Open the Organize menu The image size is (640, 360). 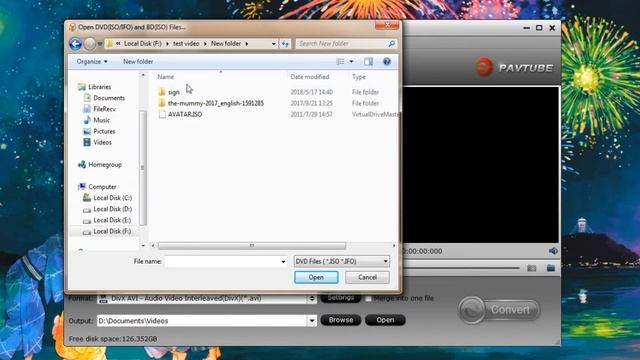click(92, 62)
